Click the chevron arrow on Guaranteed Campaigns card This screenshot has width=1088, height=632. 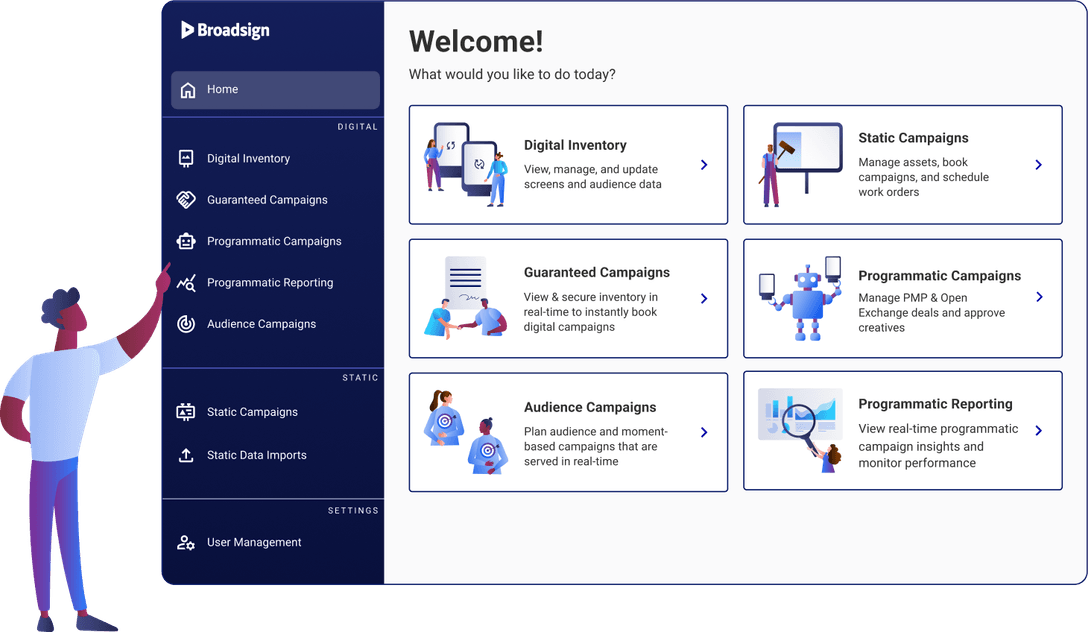point(704,298)
